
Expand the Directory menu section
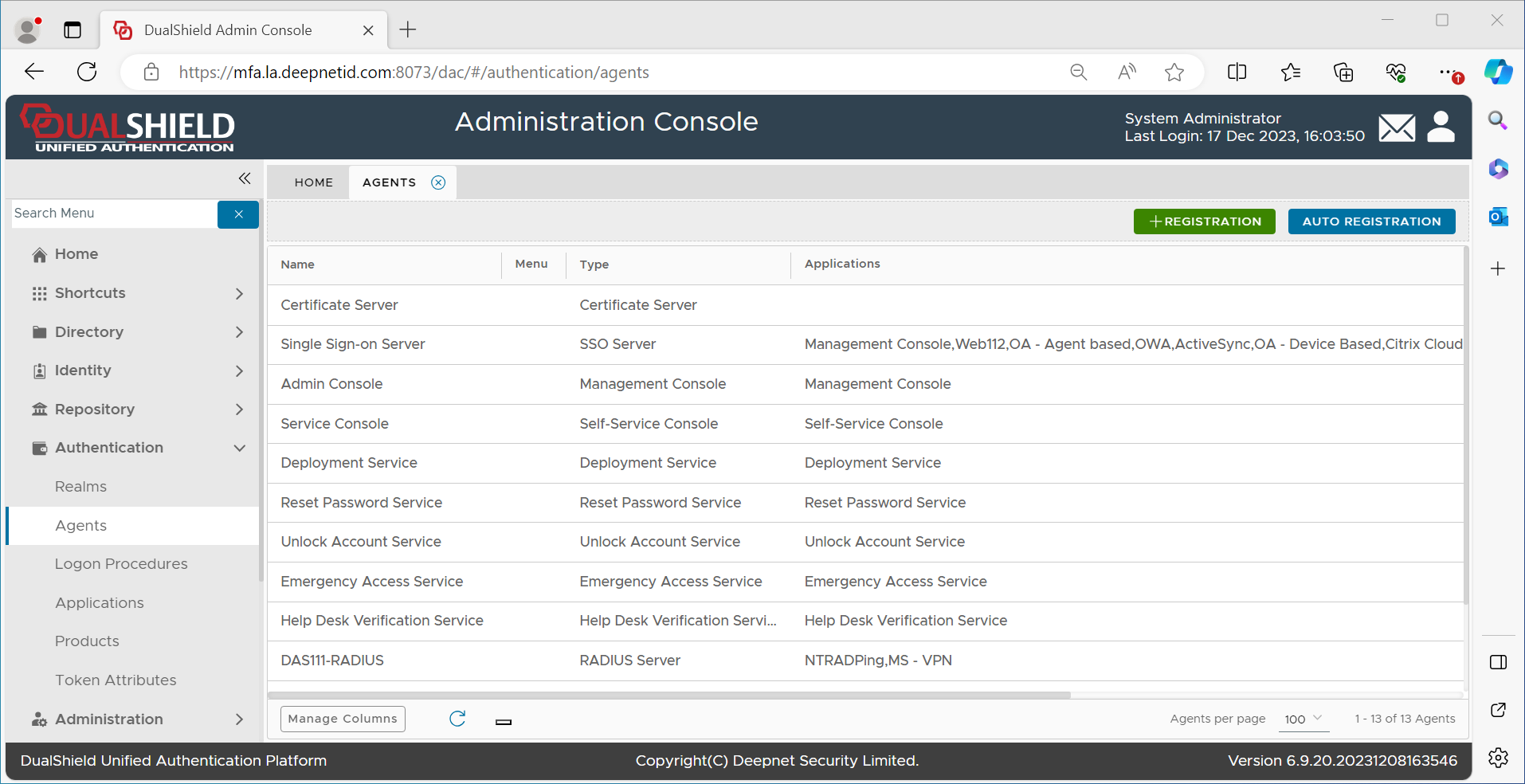click(x=239, y=332)
